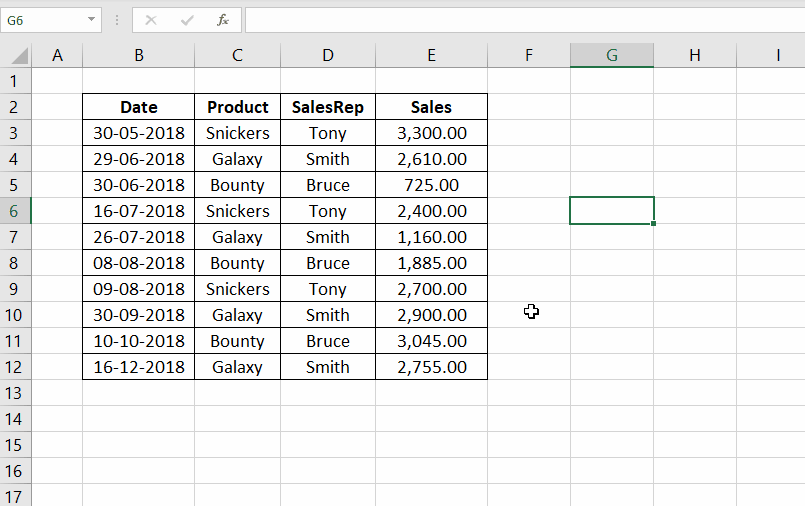This screenshot has height=506, width=805.
Task: Click the Bounty cell in row 11
Action: click(238, 341)
